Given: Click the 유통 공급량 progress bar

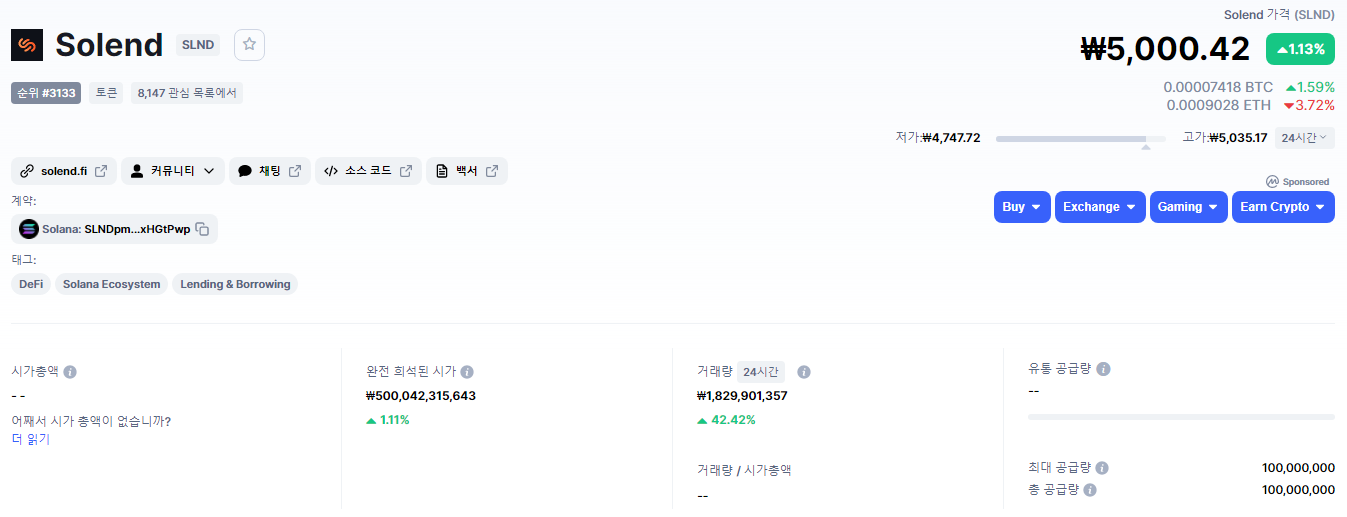Looking at the screenshot, I should click(1181, 416).
